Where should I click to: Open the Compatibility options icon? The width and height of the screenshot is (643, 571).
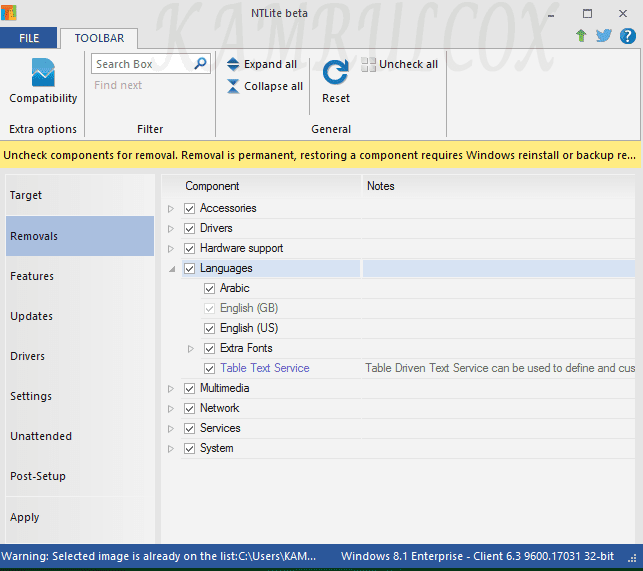[43, 72]
